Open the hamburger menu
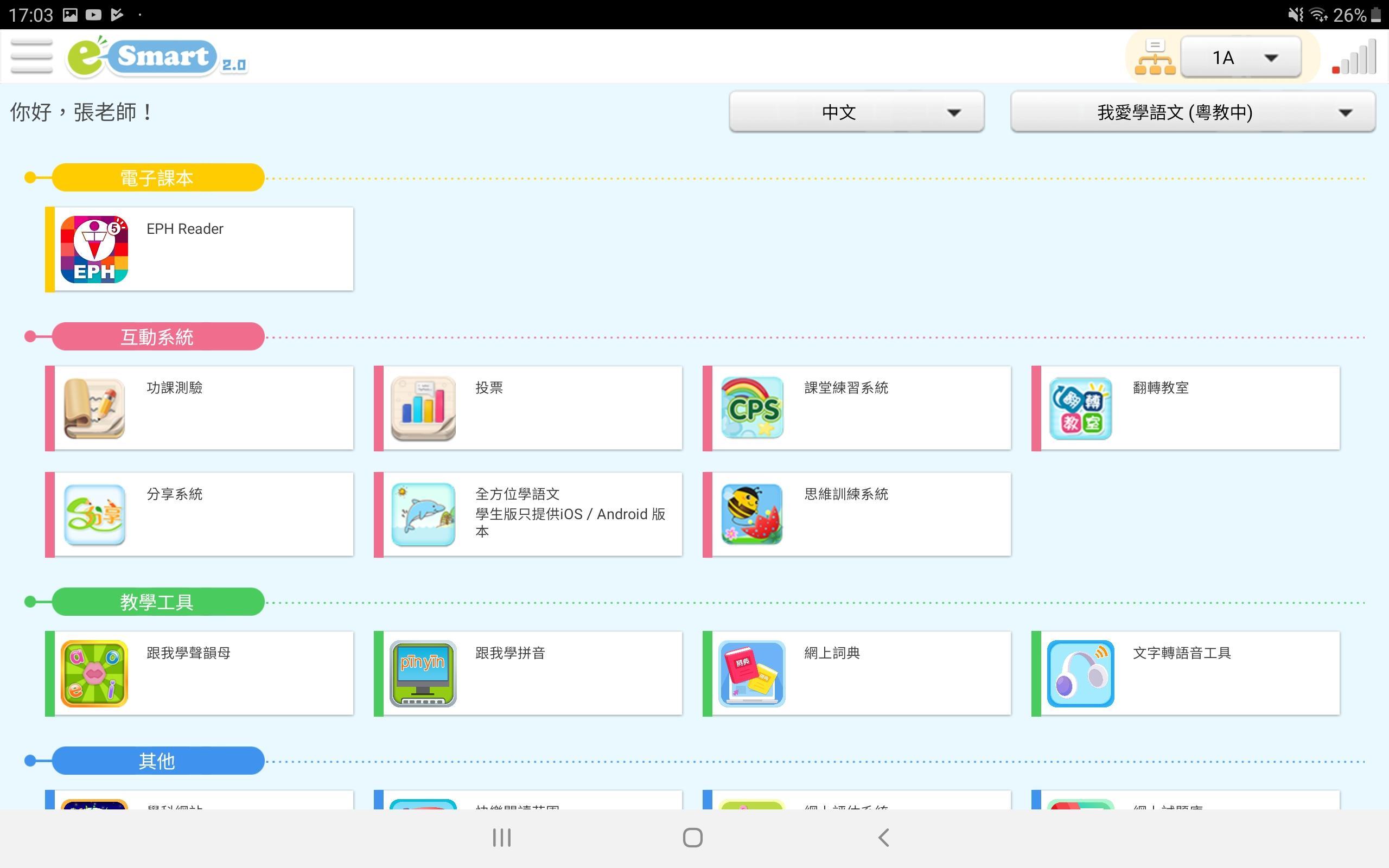1389x868 pixels. 31,56
